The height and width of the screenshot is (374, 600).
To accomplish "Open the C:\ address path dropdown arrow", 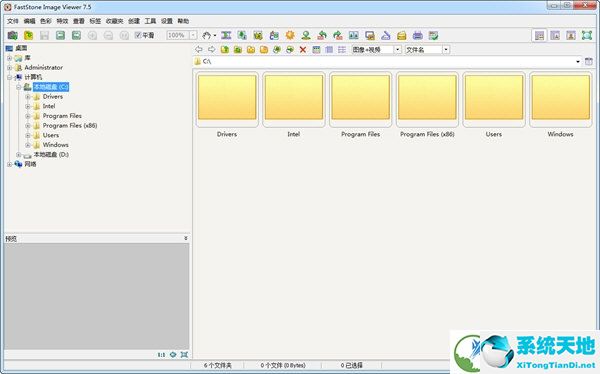I will click(578, 61).
